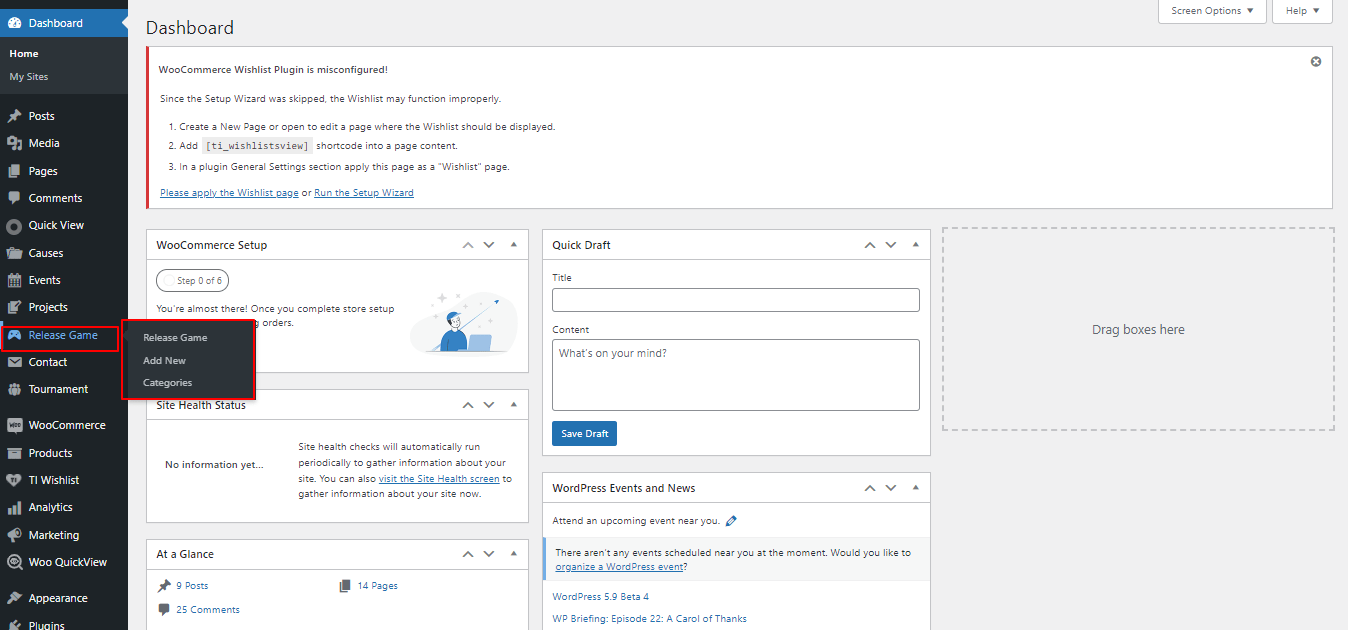The width and height of the screenshot is (1348, 630).
Task: Click the Release Game controller icon
Action: click(14, 335)
